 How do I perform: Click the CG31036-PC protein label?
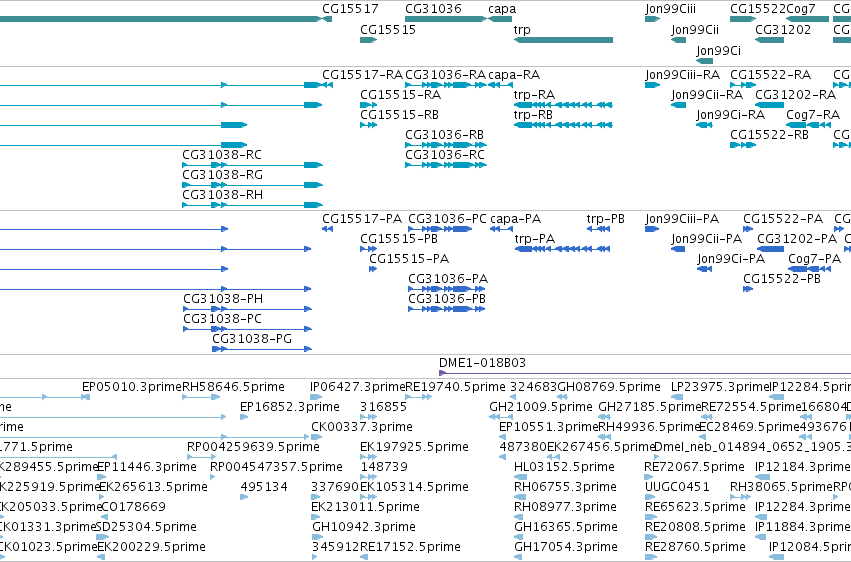[x=447, y=219]
